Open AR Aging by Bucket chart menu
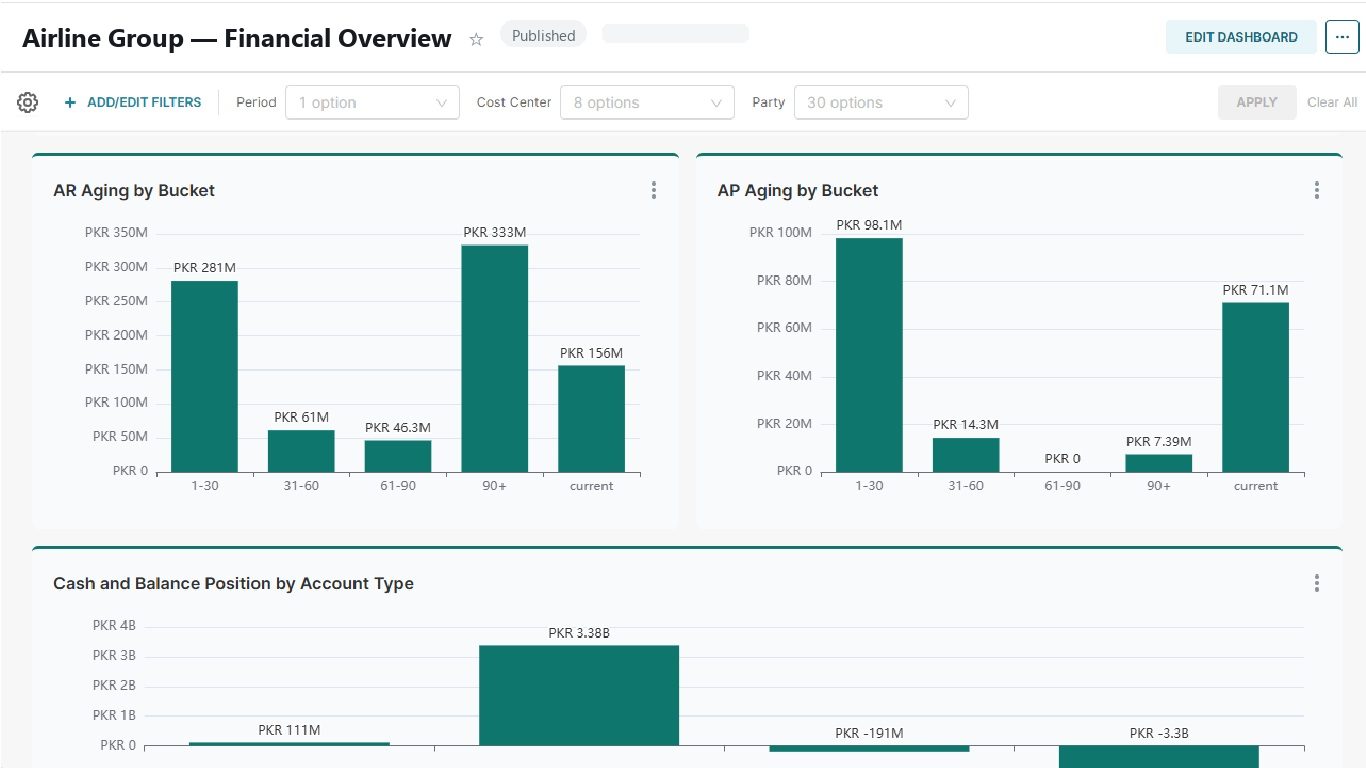Viewport: 1366px width, 768px height. 654,190
